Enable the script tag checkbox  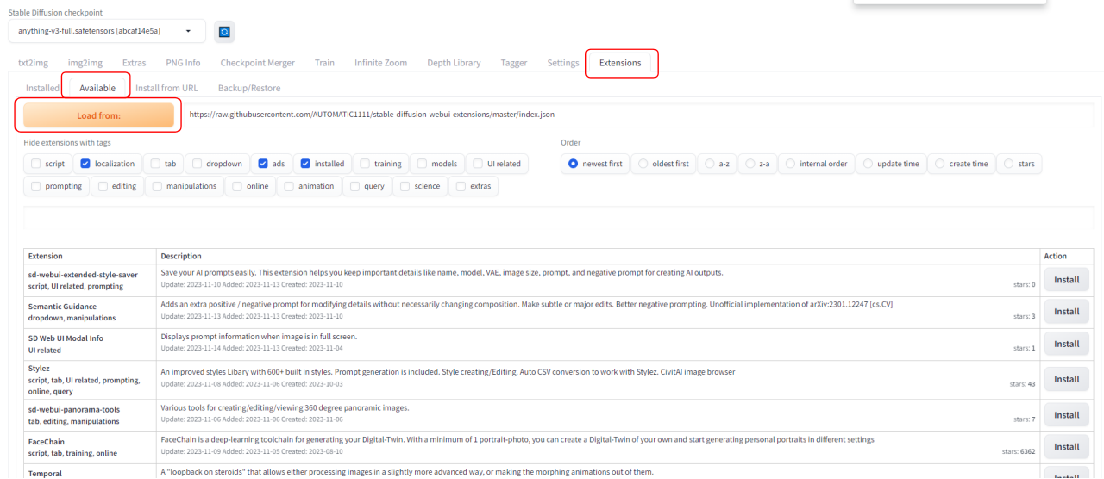[36, 163]
